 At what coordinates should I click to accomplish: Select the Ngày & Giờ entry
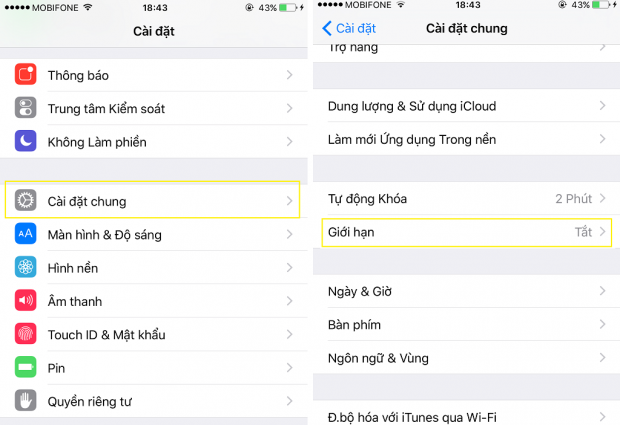467,291
